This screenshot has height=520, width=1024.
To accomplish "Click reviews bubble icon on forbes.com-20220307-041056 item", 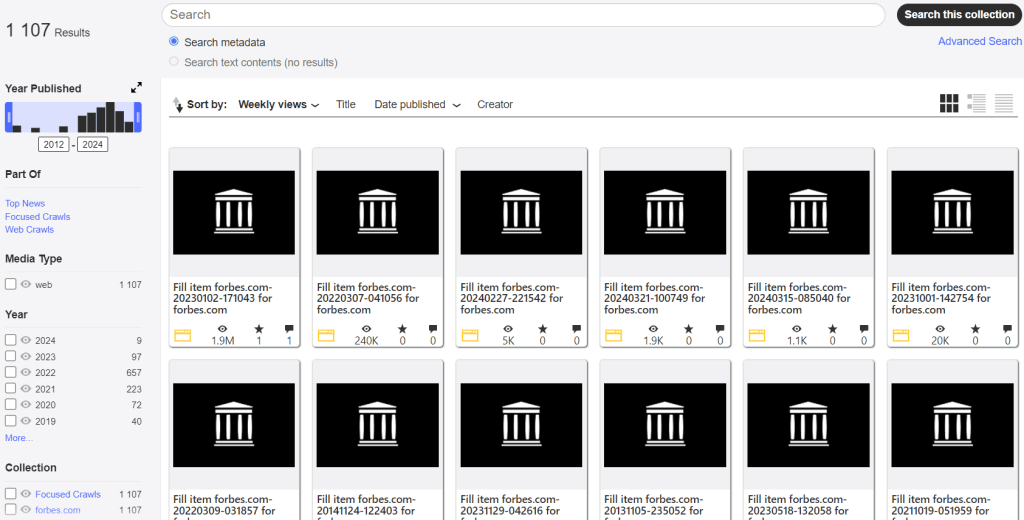I will click(433, 329).
